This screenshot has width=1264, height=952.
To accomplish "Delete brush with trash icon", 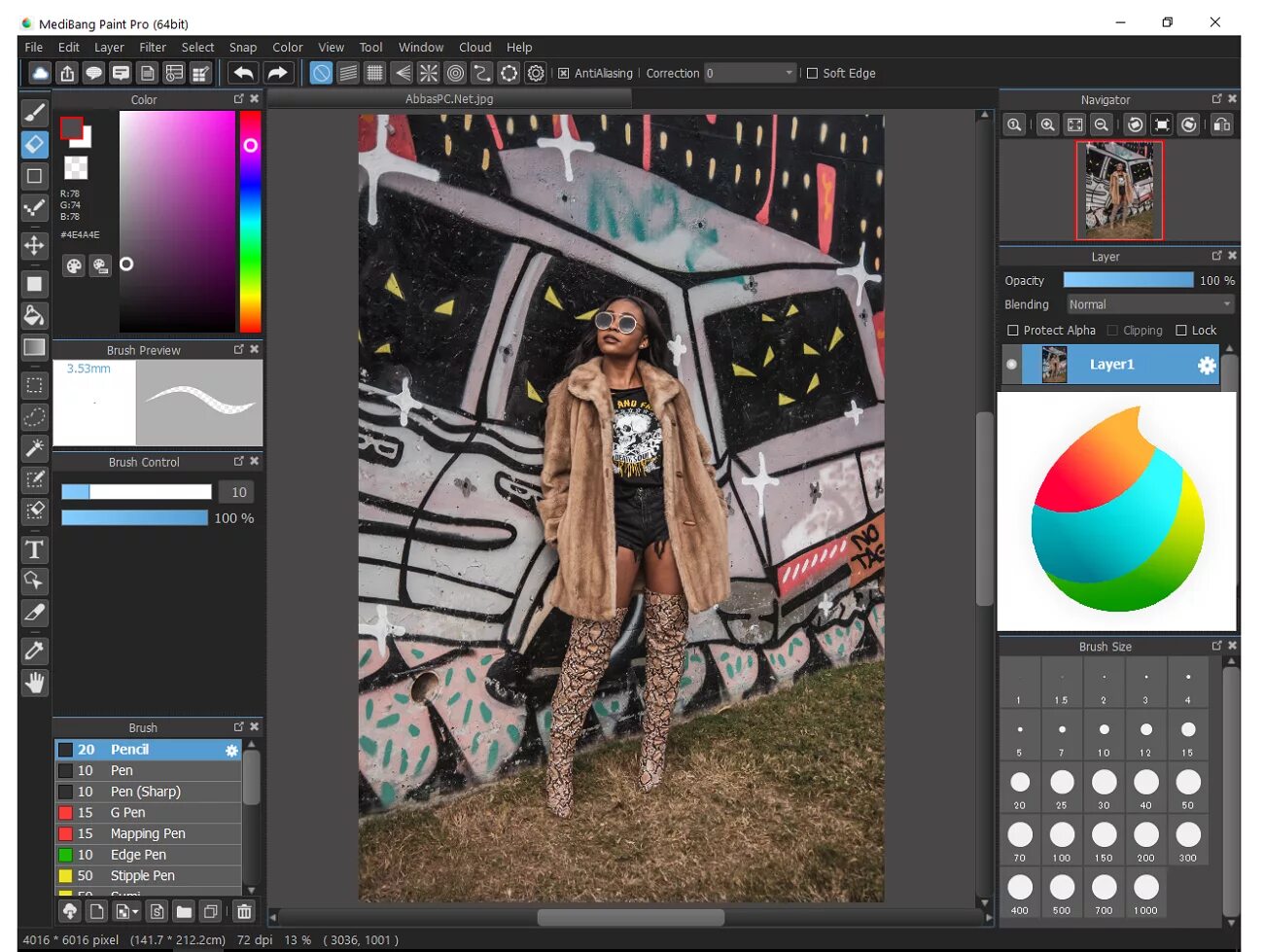I will 244,911.
